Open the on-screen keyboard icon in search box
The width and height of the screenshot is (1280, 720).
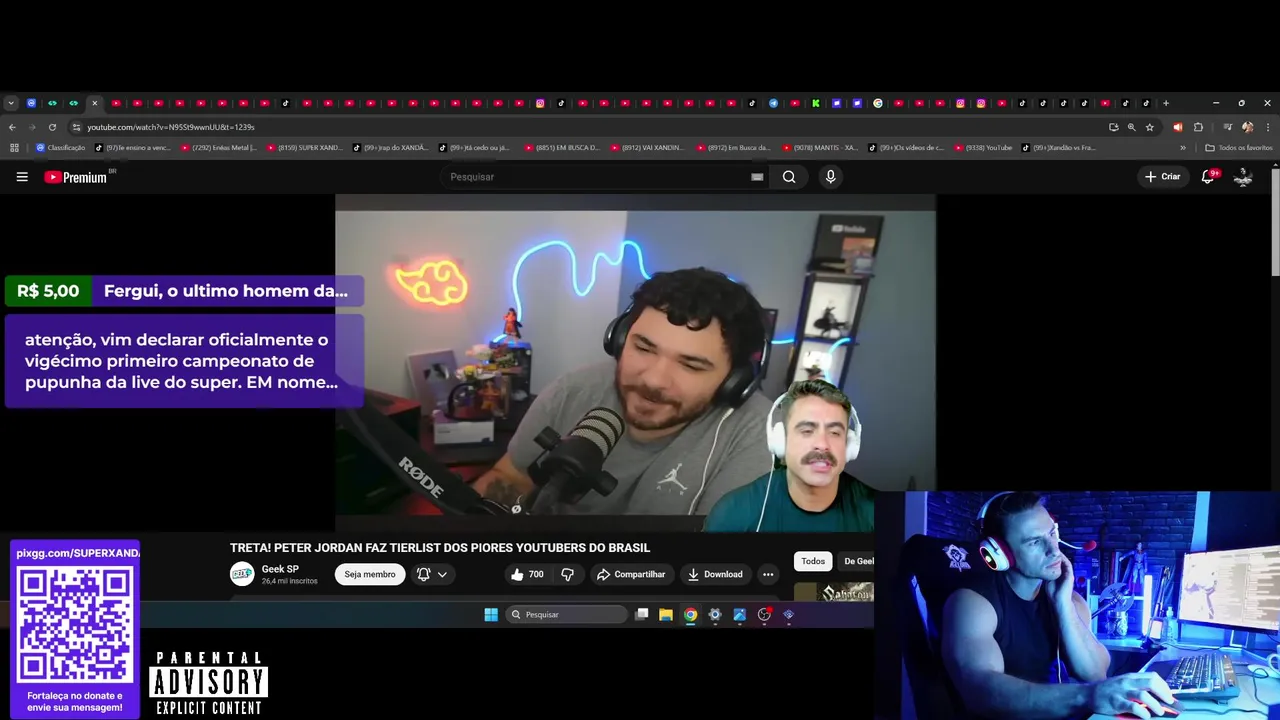click(x=757, y=177)
